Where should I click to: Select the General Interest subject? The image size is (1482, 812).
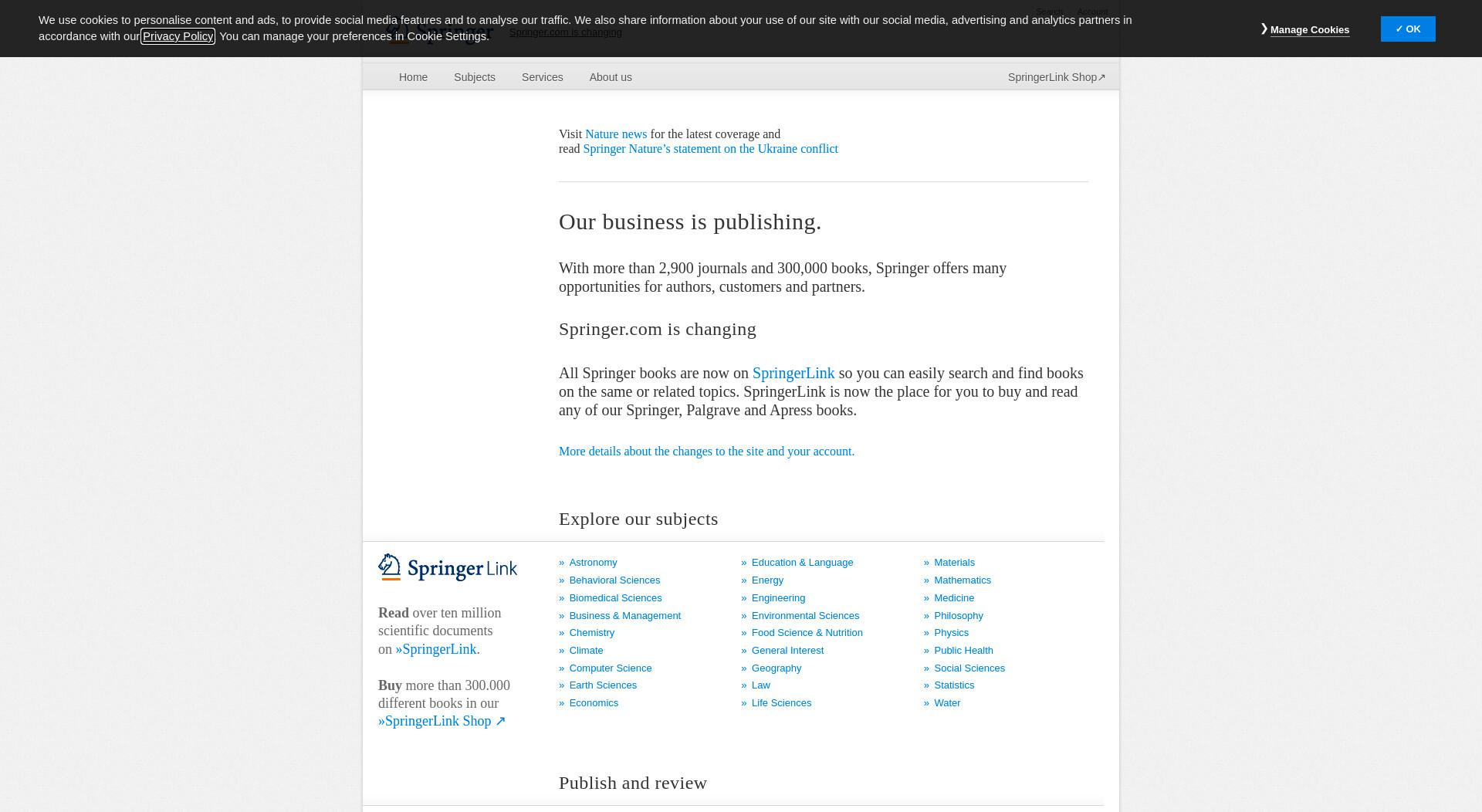787,651
